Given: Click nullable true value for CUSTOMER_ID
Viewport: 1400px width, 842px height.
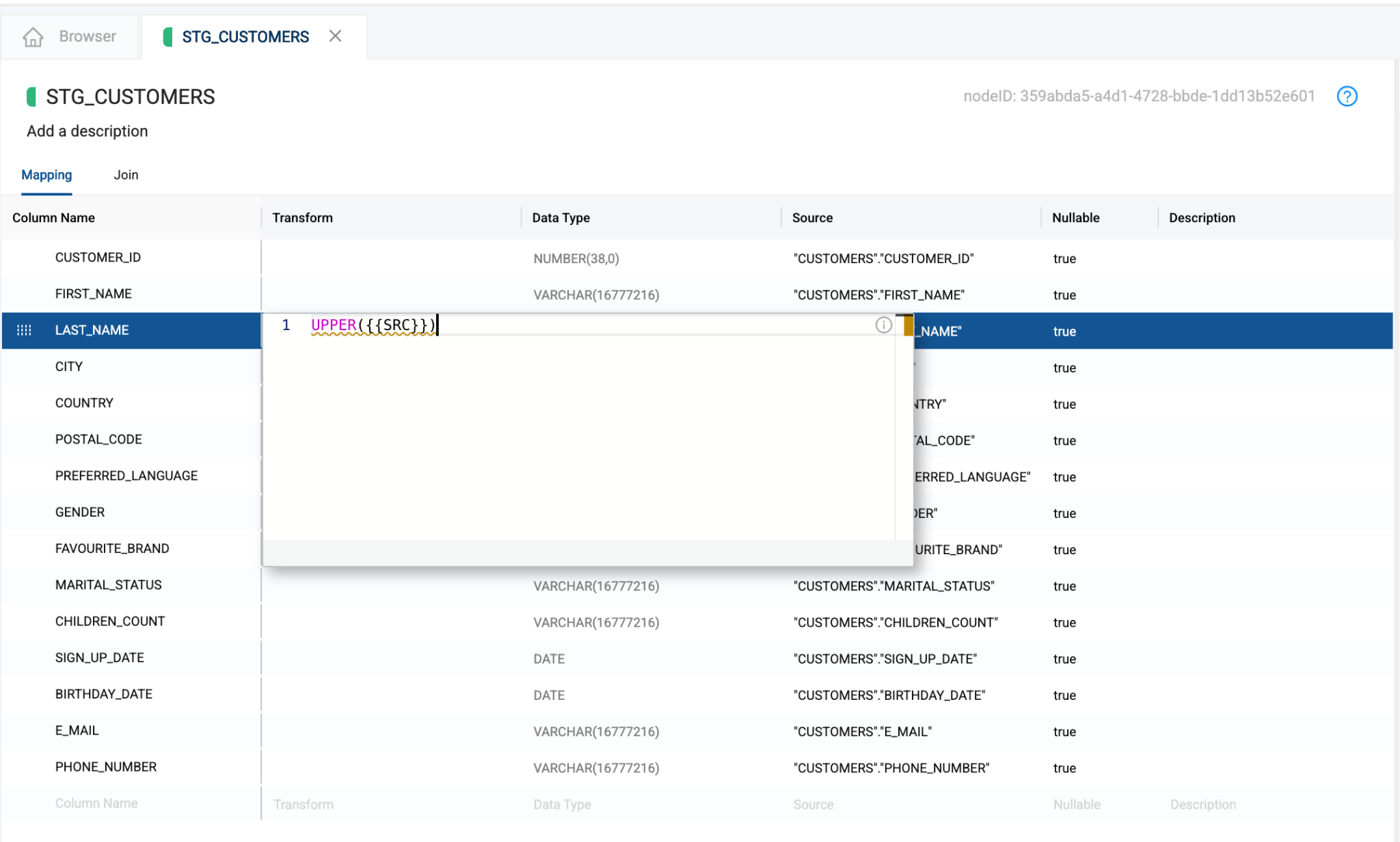Looking at the screenshot, I should (1064, 259).
